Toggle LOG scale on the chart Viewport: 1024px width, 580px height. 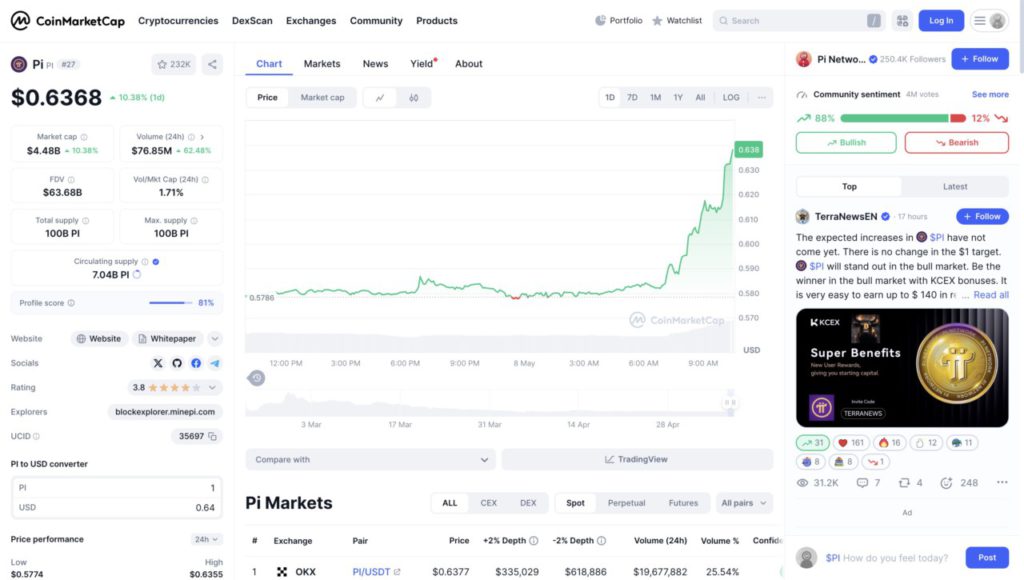coord(731,98)
